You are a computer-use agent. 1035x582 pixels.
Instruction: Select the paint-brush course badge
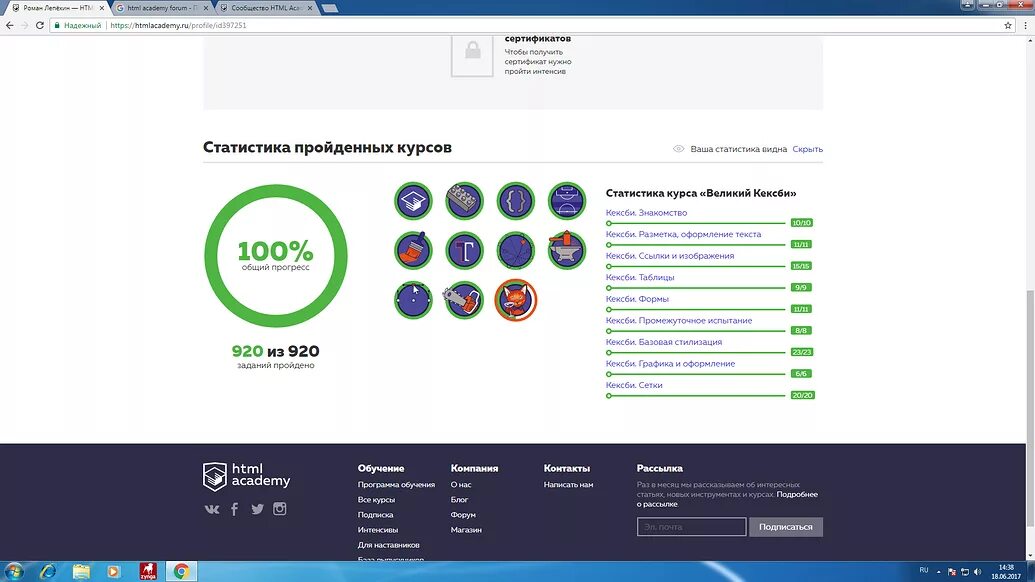(x=413, y=251)
